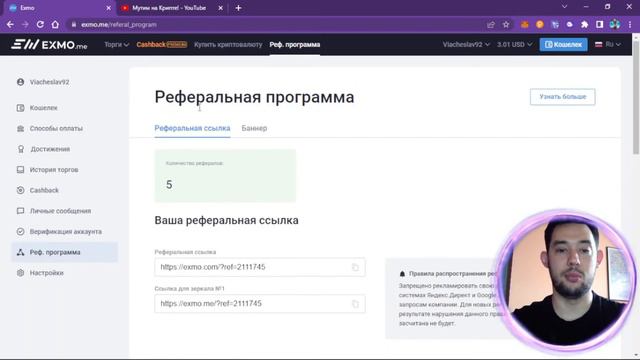Expand the Торги dropdown menu
This screenshot has width=640, height=360.
coord(116,44)
